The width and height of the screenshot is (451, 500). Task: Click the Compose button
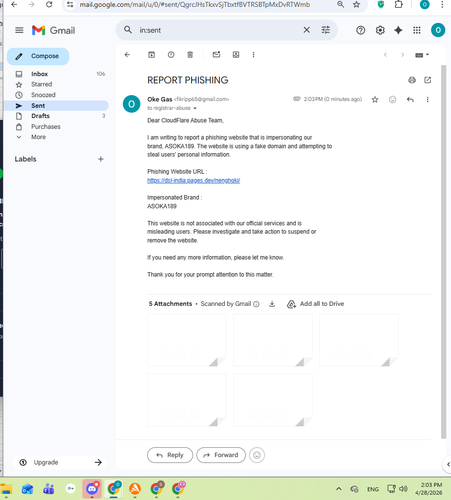[x=38, y=56]
